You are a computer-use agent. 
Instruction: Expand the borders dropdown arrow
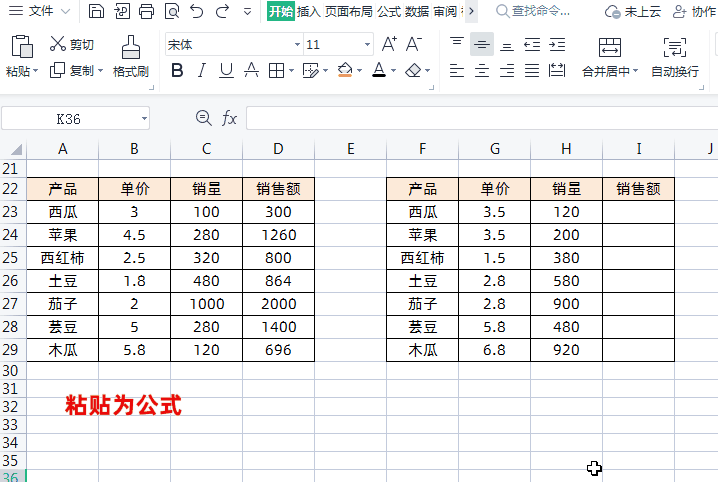(291, 71)
